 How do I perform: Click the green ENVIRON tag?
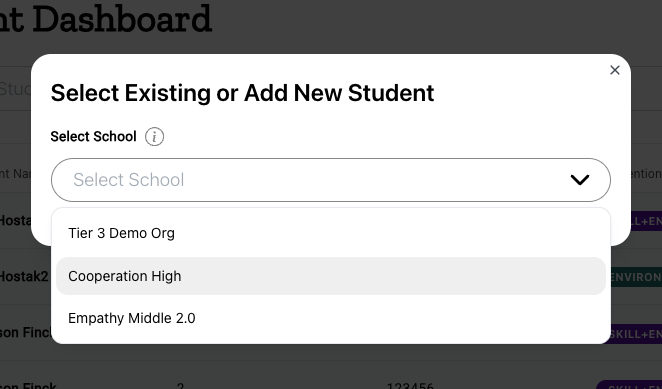pyautogui.click(x=636, y=277)
